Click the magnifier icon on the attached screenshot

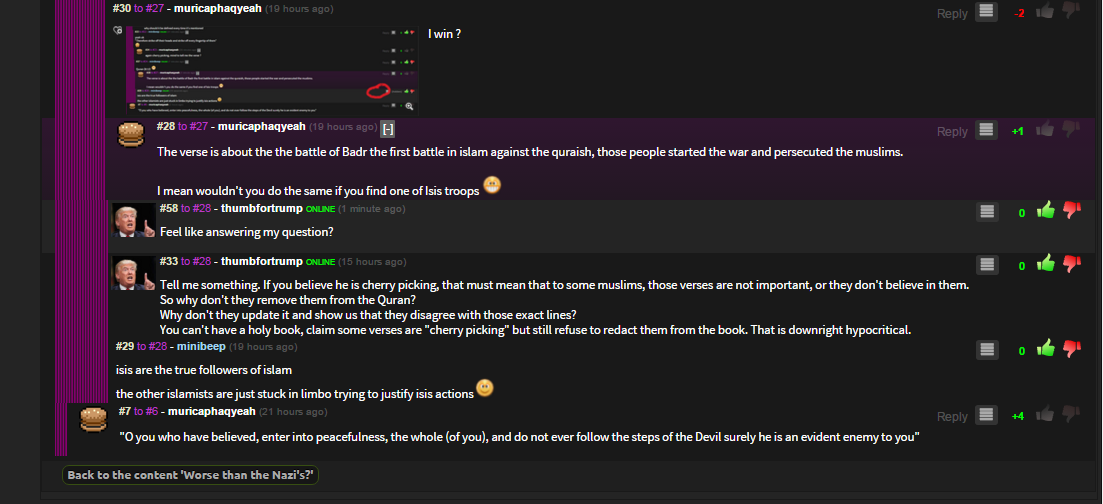[408, 106]
